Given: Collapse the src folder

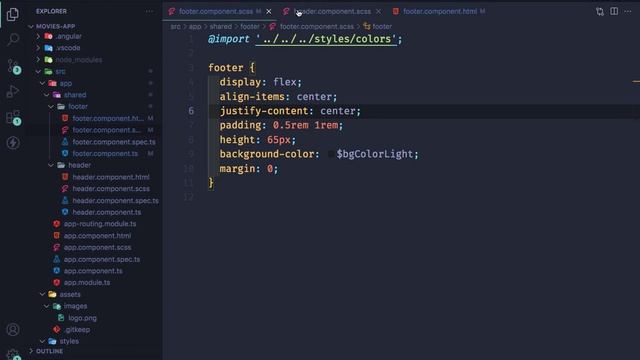Looking at the screenshot, I should coord(60,71).
